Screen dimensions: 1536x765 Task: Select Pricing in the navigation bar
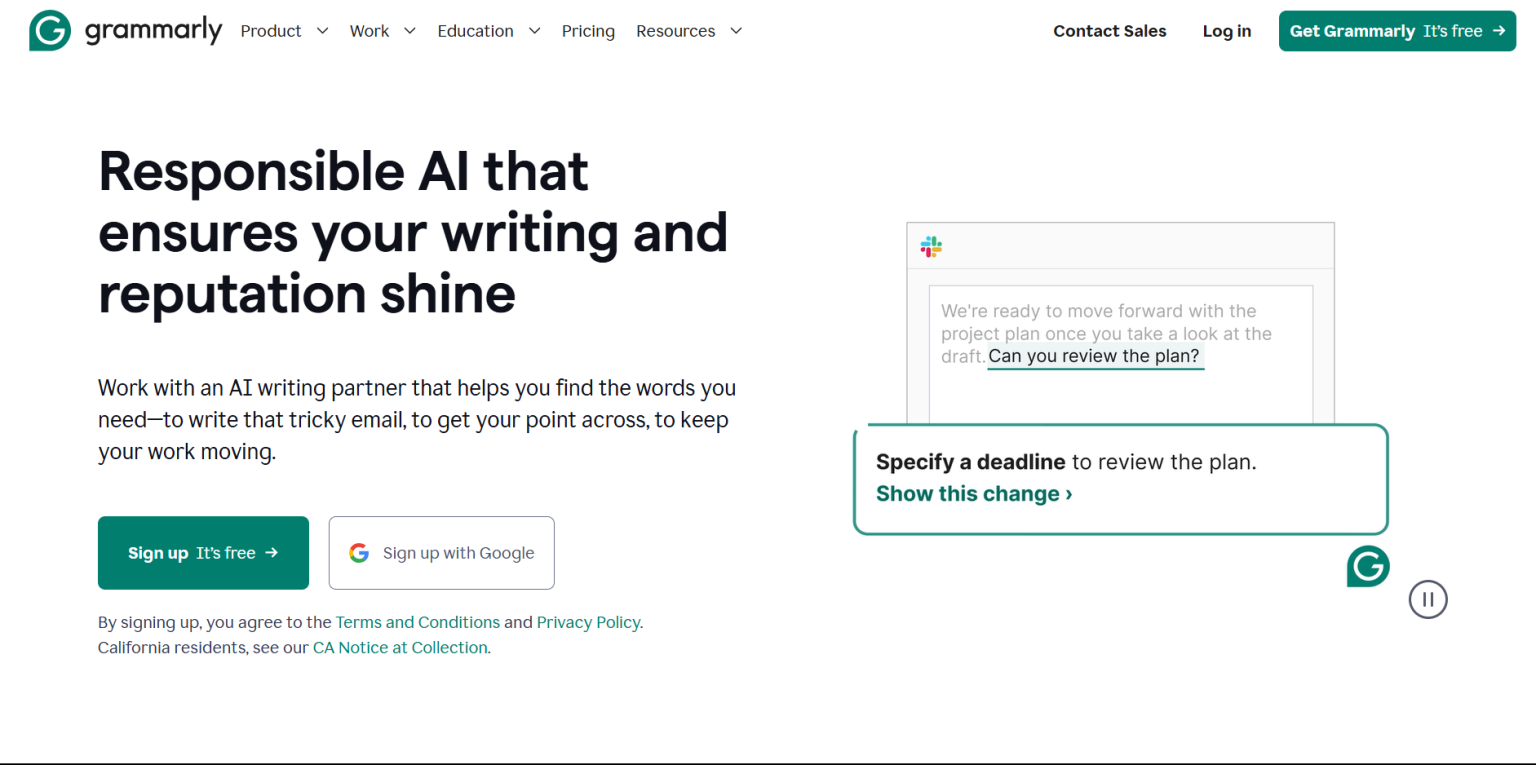click(588, 31)
